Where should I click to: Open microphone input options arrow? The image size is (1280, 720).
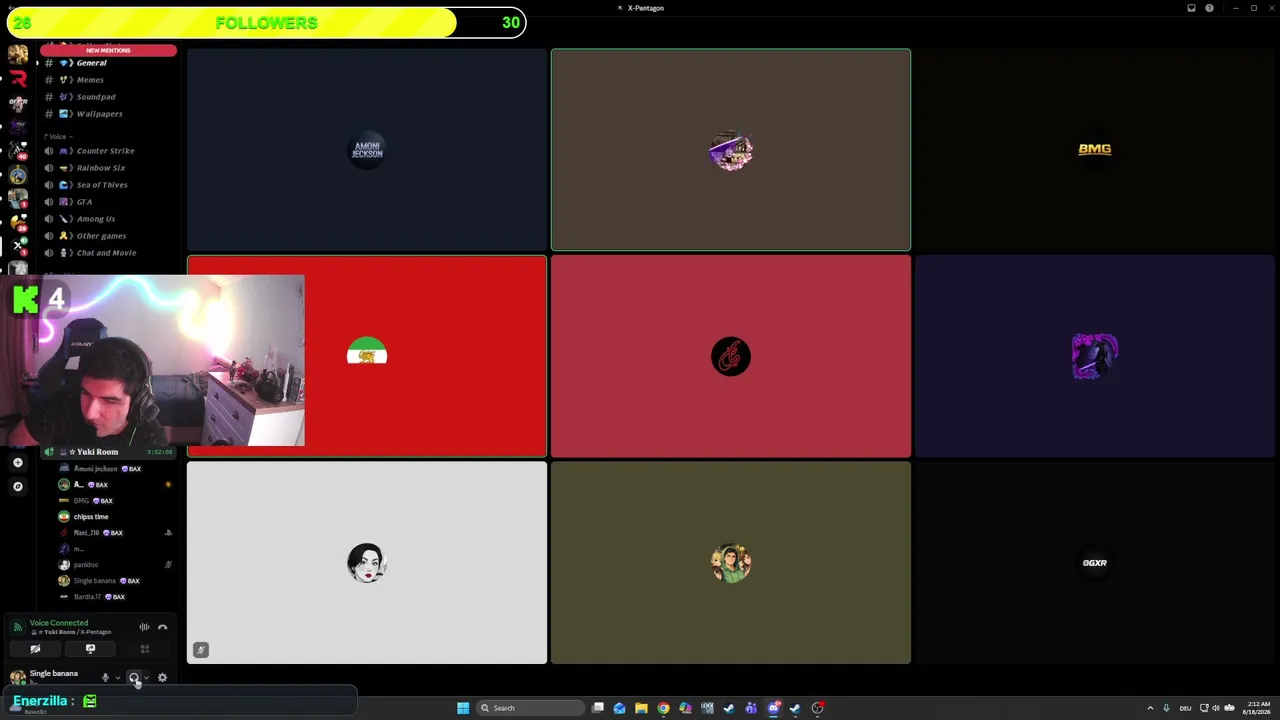(x=118, y=677)
